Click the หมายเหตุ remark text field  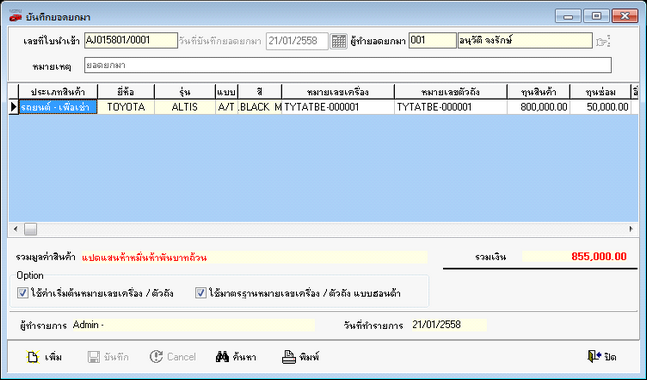348,65
